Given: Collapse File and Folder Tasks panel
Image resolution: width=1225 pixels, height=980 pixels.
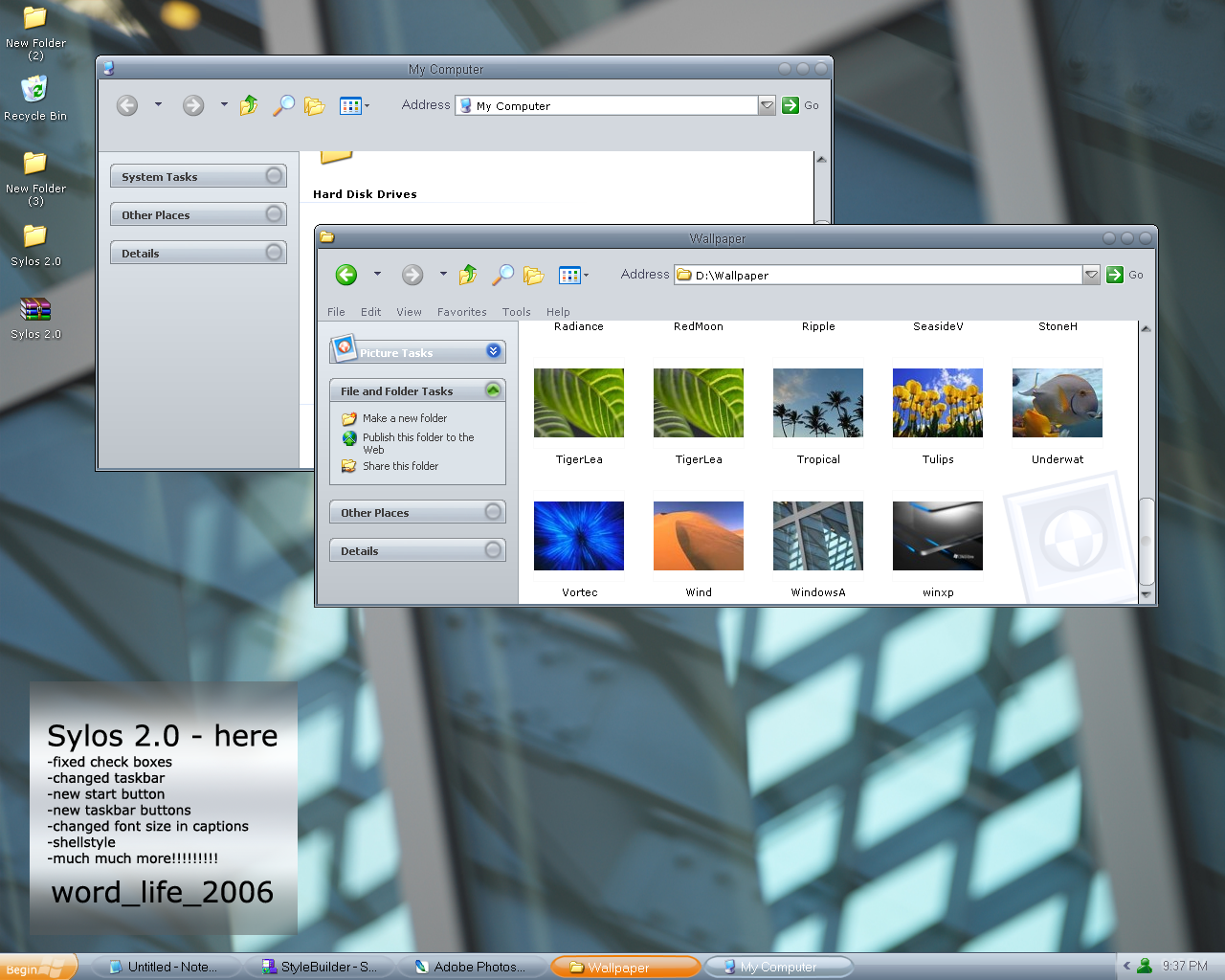Looking at the screenshot, I should pos(493,390).
